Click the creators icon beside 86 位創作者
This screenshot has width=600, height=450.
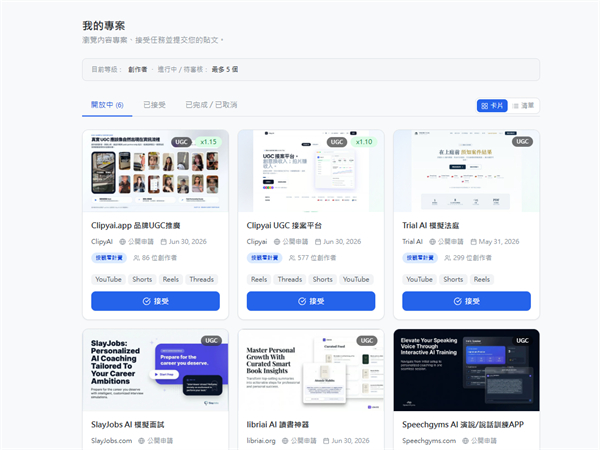(136, 258)
